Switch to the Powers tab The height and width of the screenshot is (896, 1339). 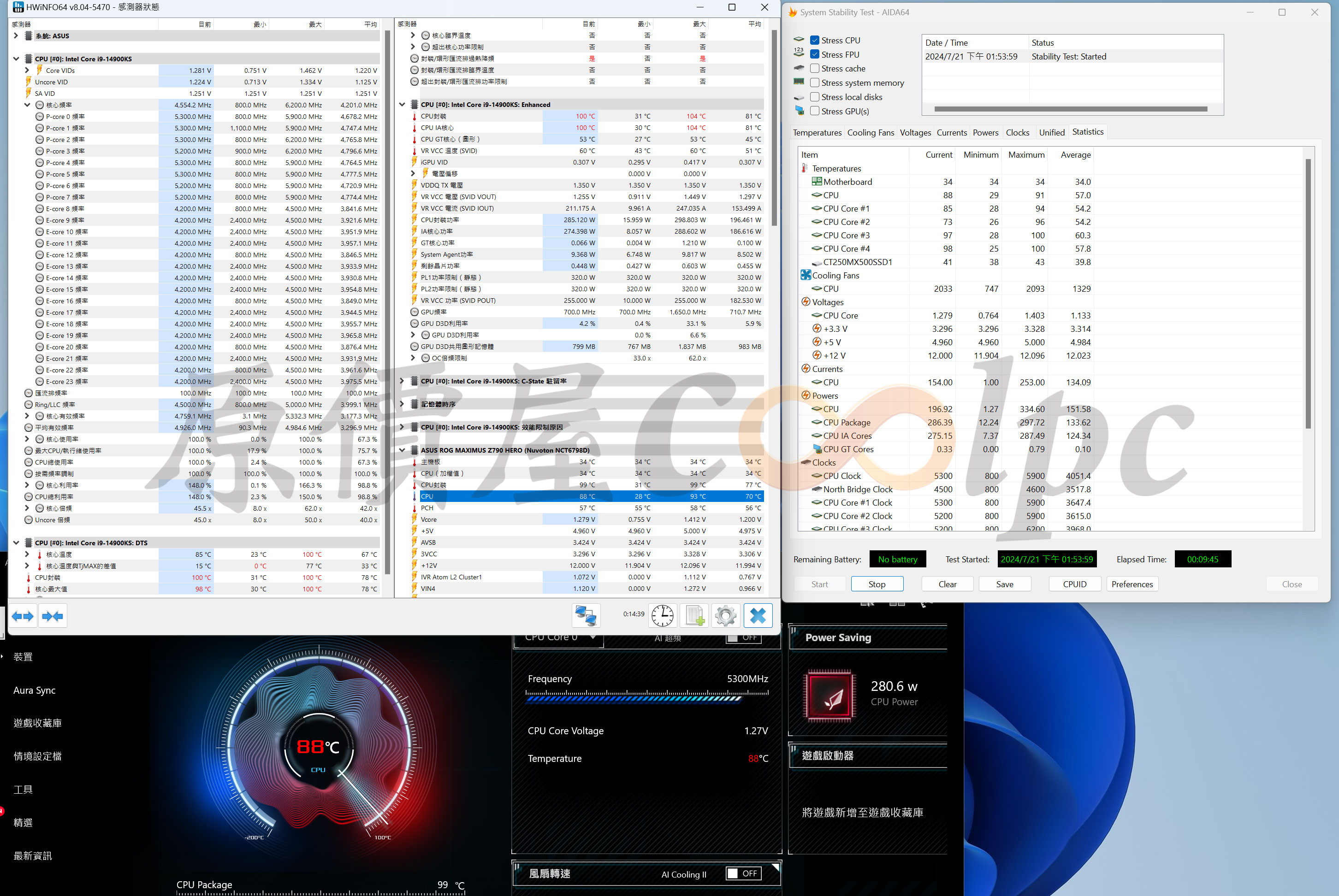point(985,133)
